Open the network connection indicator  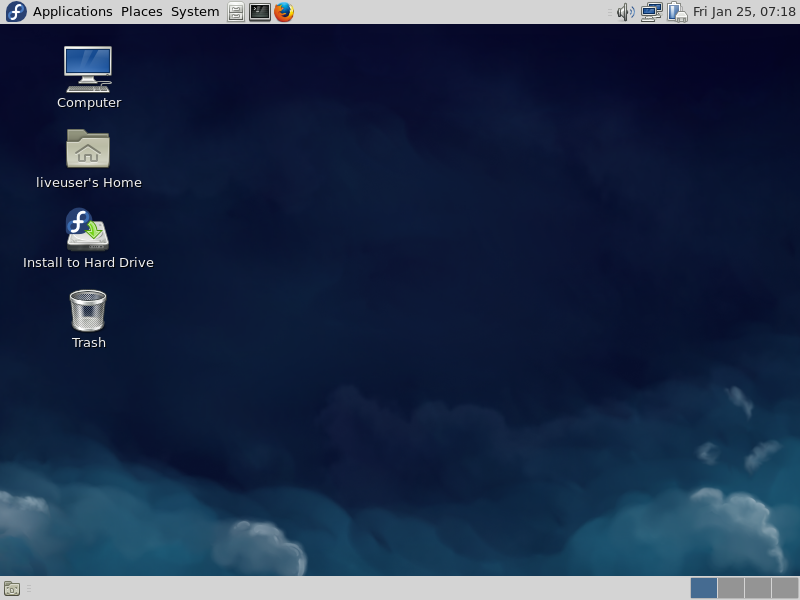click(x=651, y=12)
